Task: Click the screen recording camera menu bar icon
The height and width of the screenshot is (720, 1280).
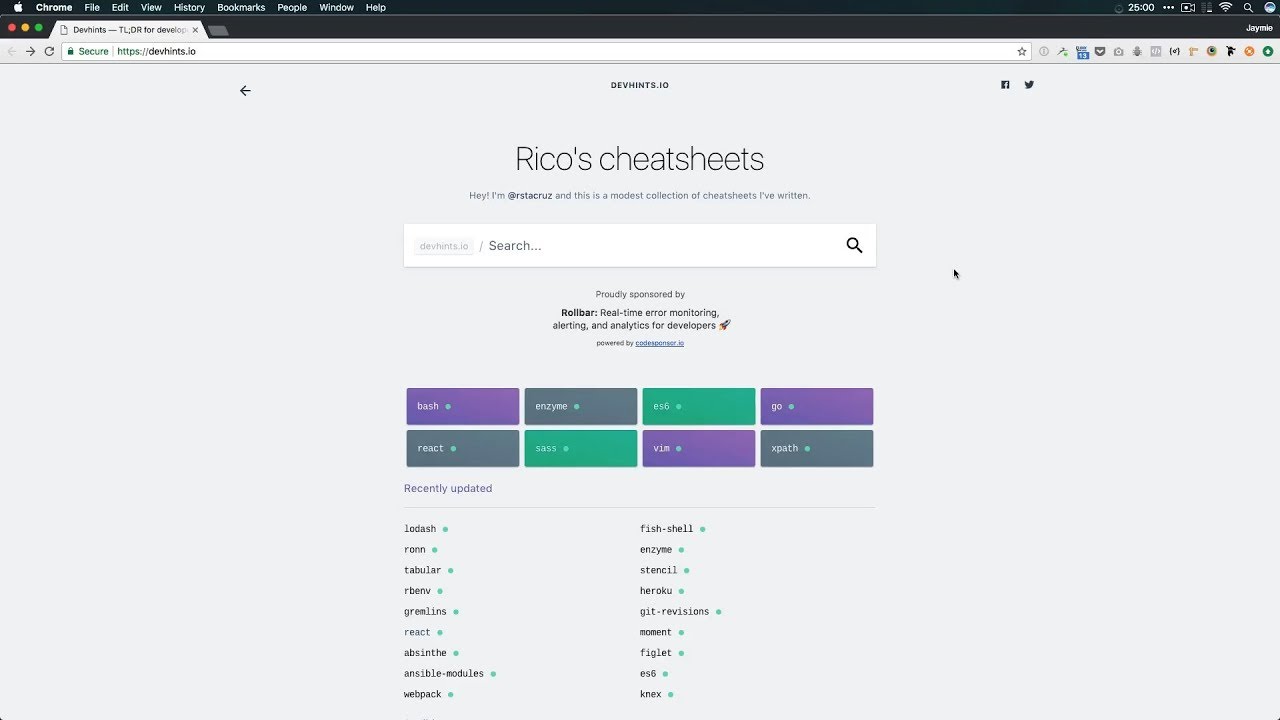Action: (1188, 7)
